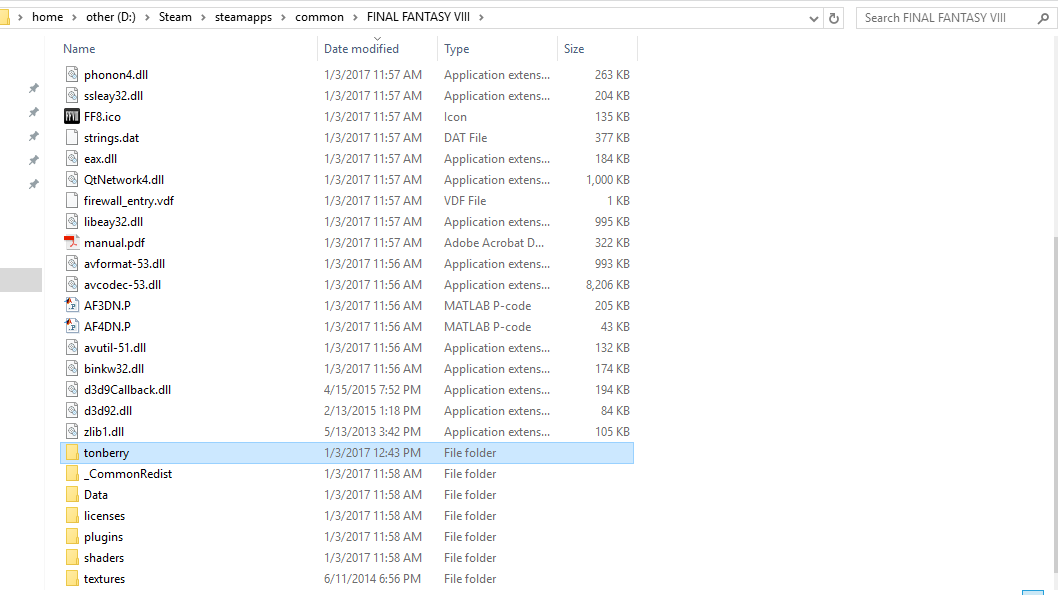Viewport: 1058px width, 595px height.
Task: Expand chevron after steamapps in path
Action: click(x=283, y=17)
